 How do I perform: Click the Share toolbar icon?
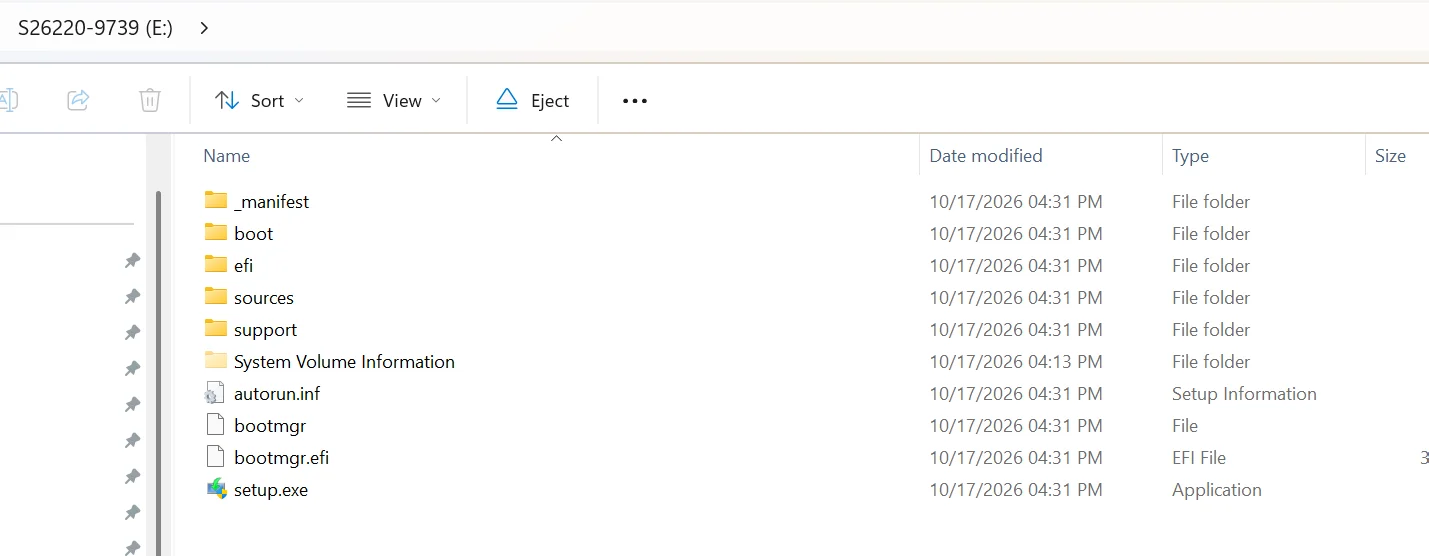[x=78, y=100]
